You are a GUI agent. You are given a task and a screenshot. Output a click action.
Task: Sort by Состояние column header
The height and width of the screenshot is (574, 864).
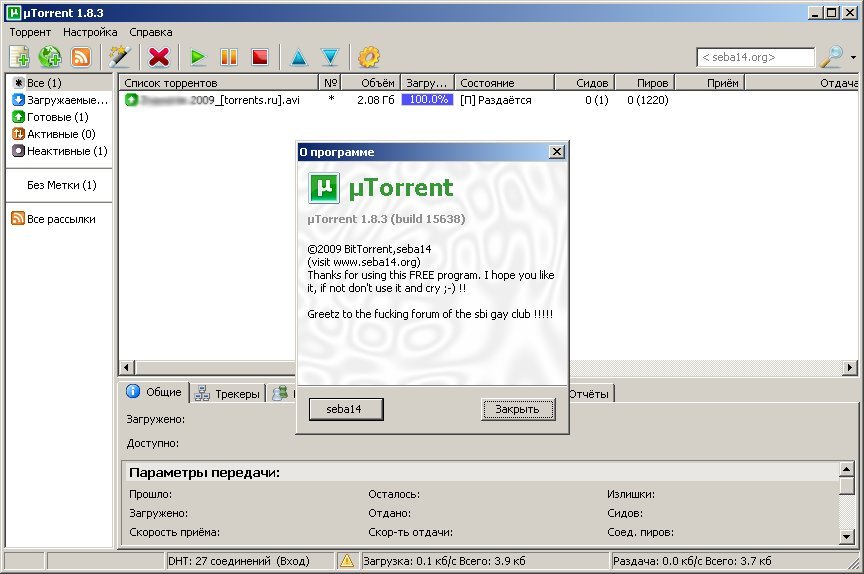pos(504,83)
